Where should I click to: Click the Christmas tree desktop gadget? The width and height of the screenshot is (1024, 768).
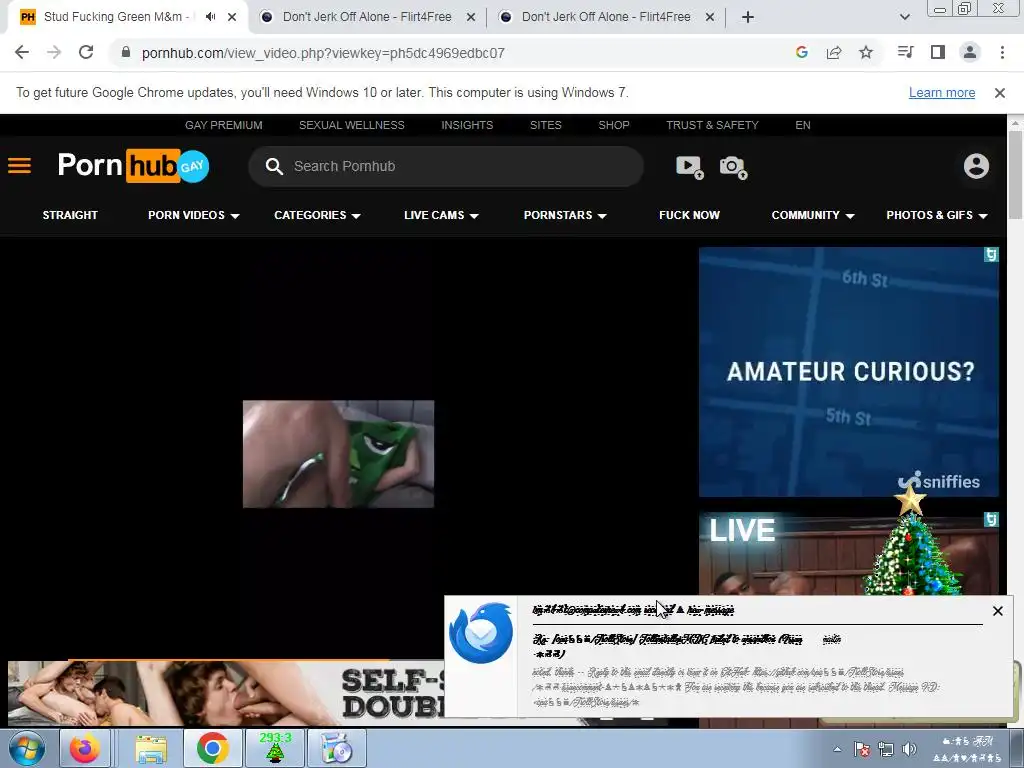pyautogui.click(x=914, y=542)
